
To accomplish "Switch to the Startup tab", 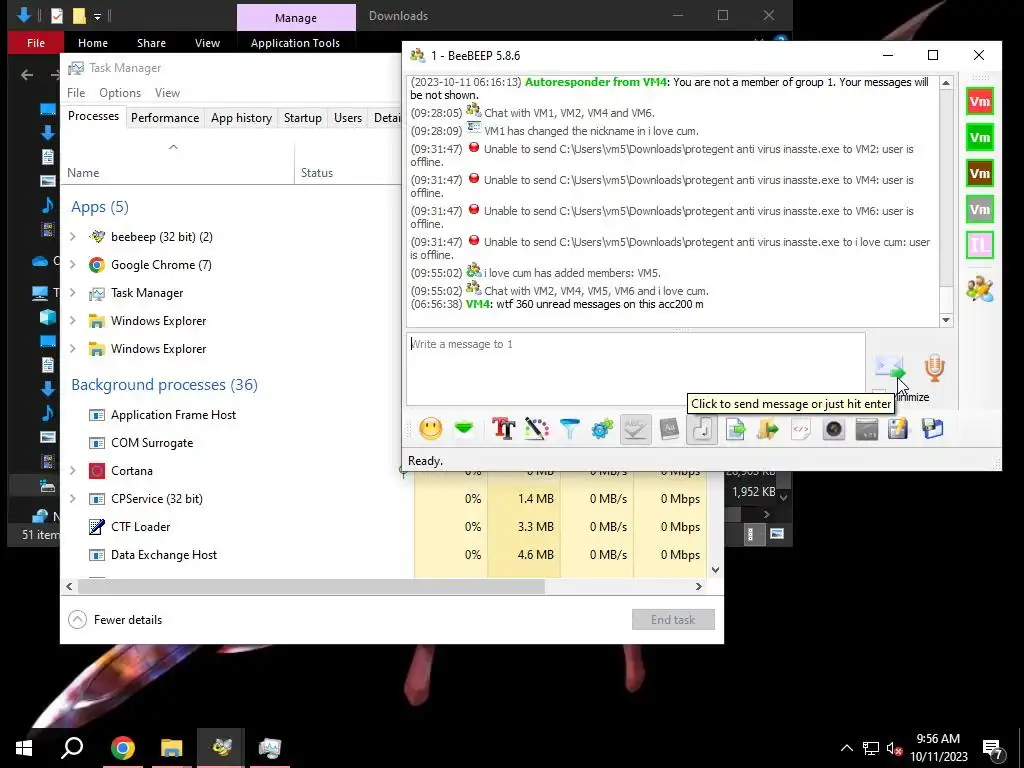I will 302,118.
